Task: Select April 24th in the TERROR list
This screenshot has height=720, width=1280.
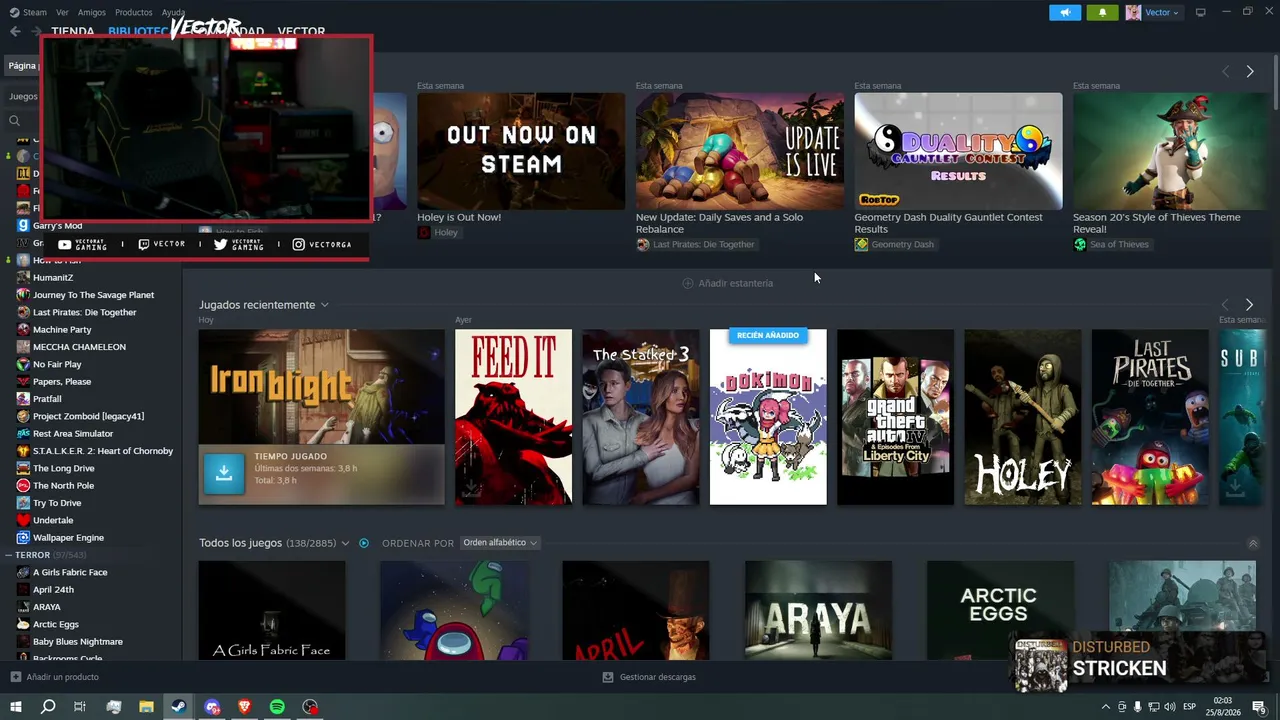Action: coord(53,590)
